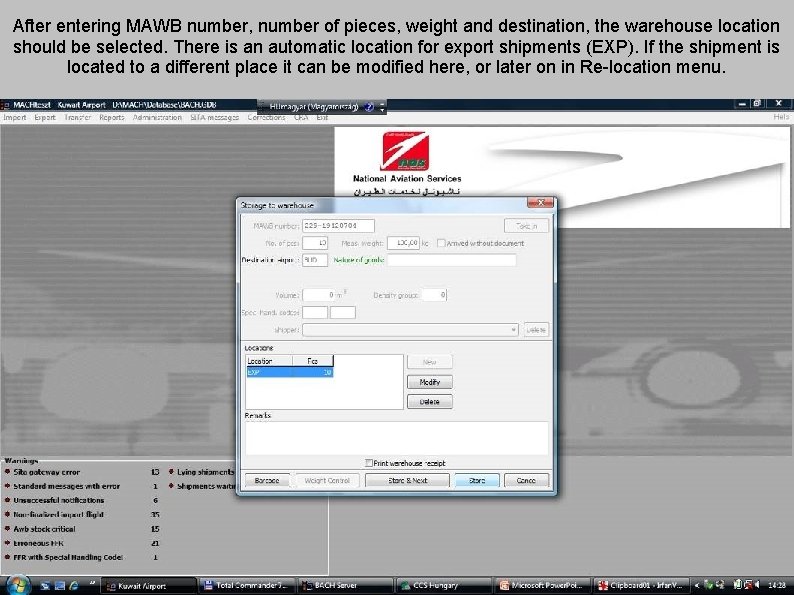This screenshot has width=794, height=595.
Task: Click Erroneous FFR warning
Action: click(x=38, y=543)
